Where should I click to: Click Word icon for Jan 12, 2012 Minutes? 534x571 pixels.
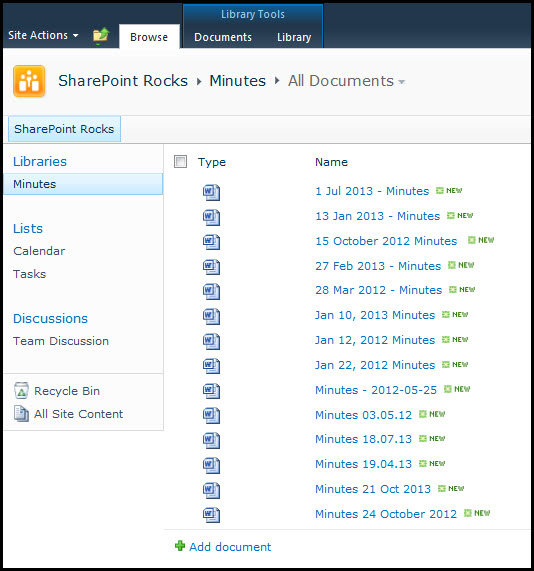[x=211, y=341]
